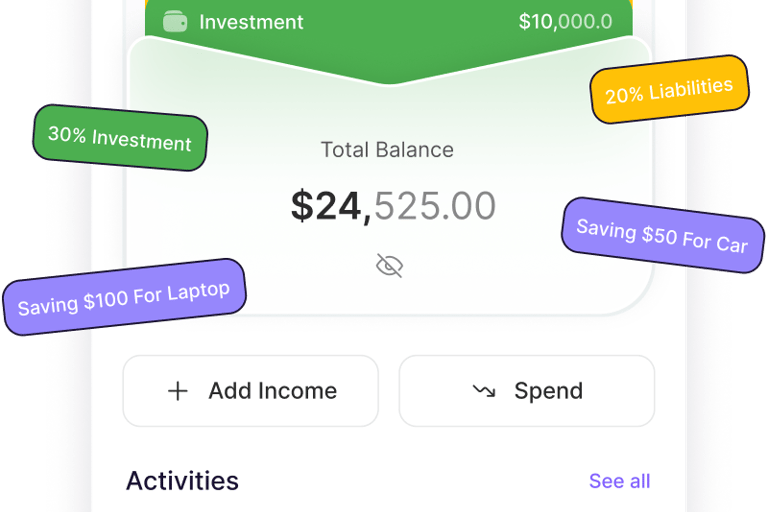Click the word Laptop in the savings tag
The image size is (768, 512).
point(198,292)
